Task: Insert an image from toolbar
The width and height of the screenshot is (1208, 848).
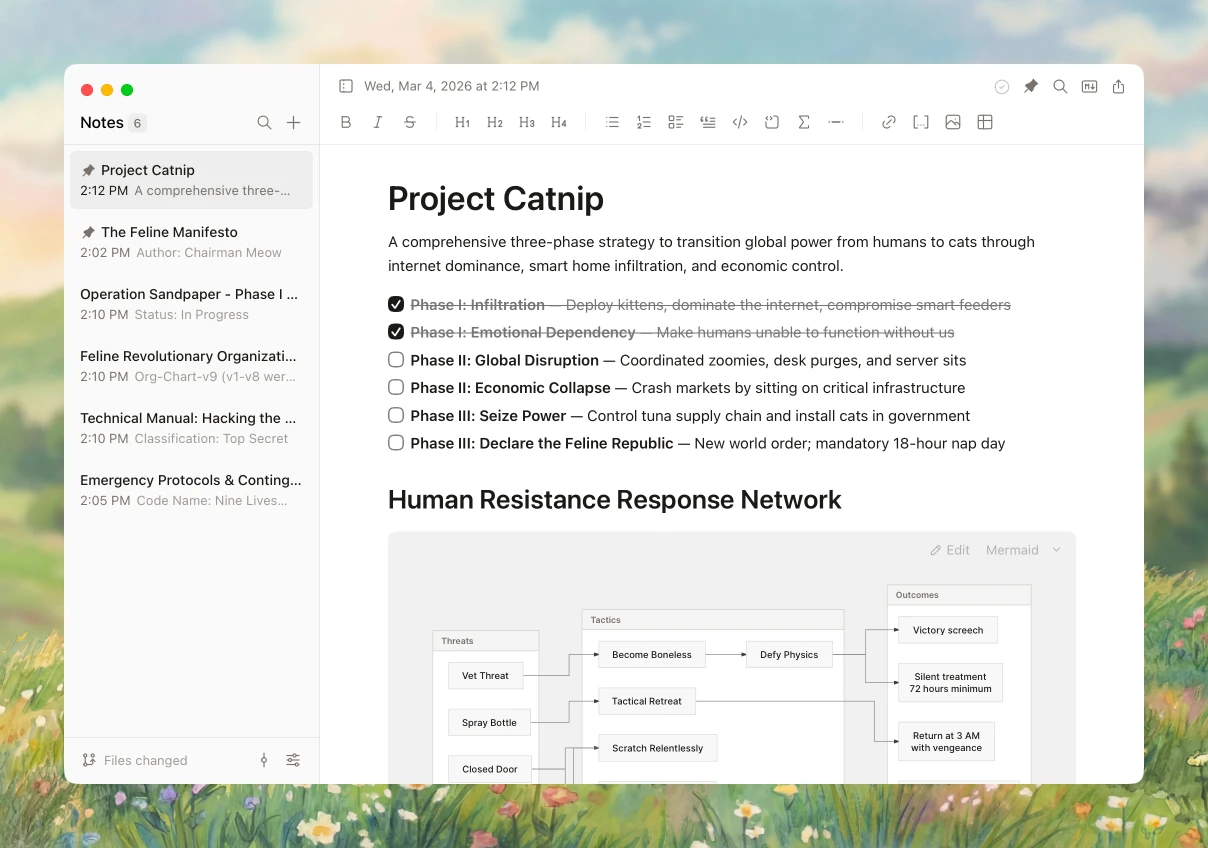Action: 953,122
